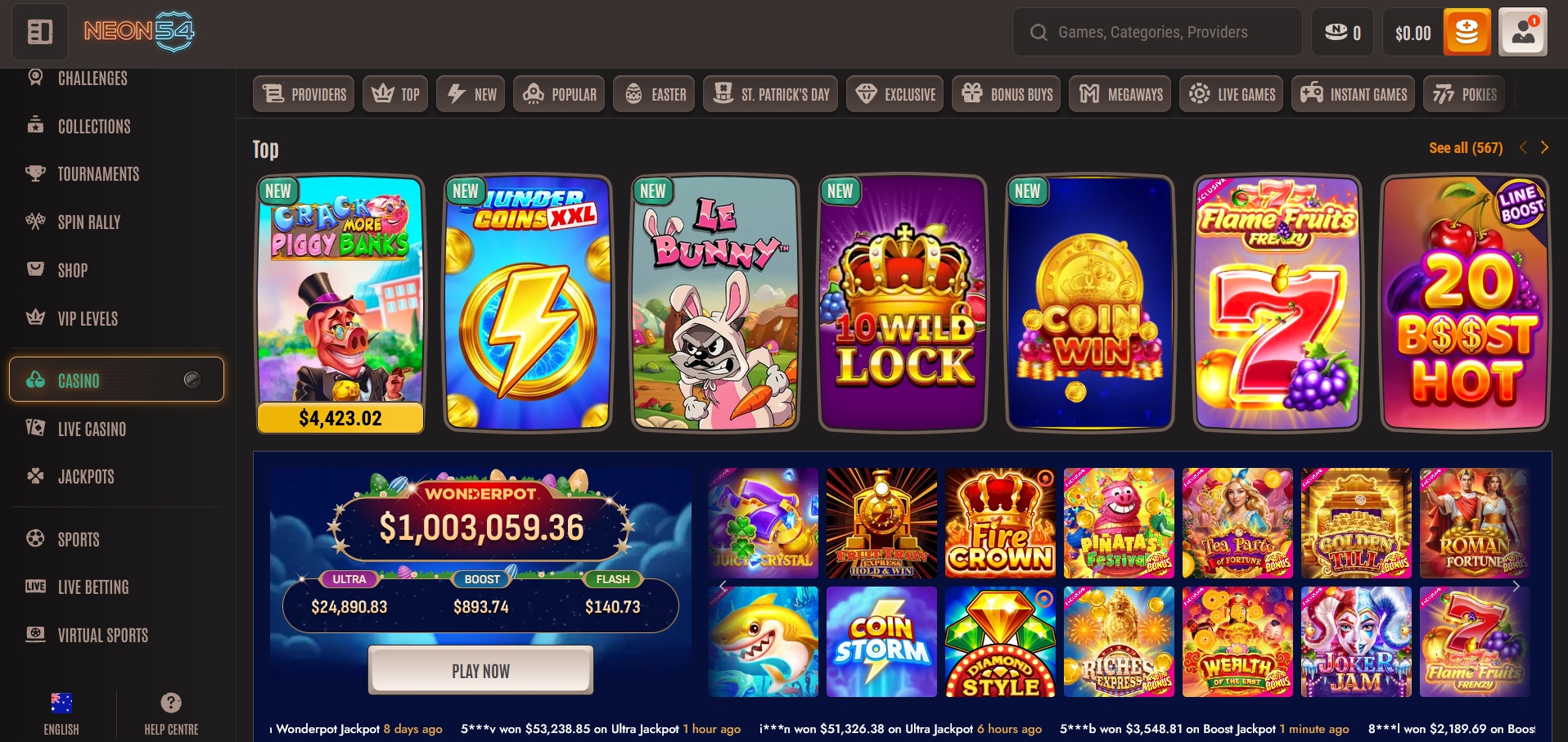This screenshot has height=742, width=1568.
Task: Open the coin balance counter showing 0
Action: point(1342,32)
